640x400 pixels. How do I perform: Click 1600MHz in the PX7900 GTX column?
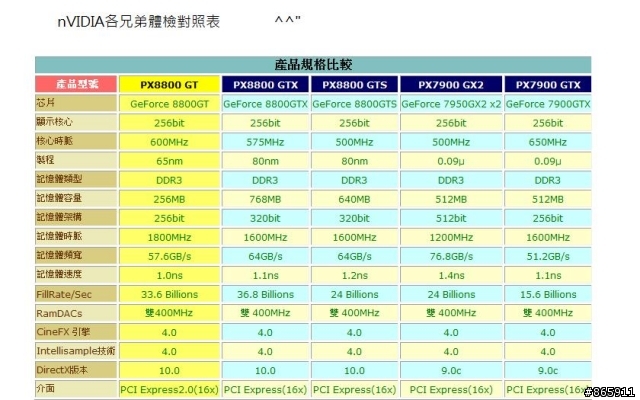[x=548, y=237]
